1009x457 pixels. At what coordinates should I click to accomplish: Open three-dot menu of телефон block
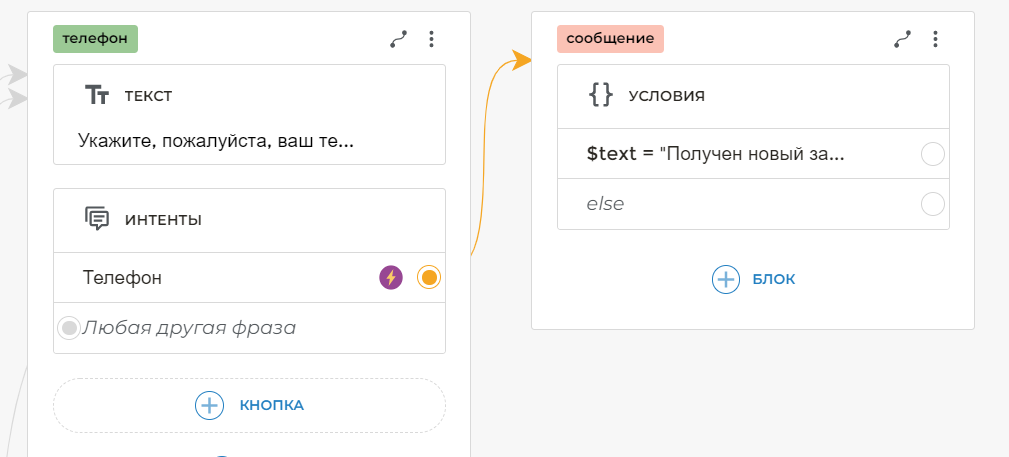point(431,39)
